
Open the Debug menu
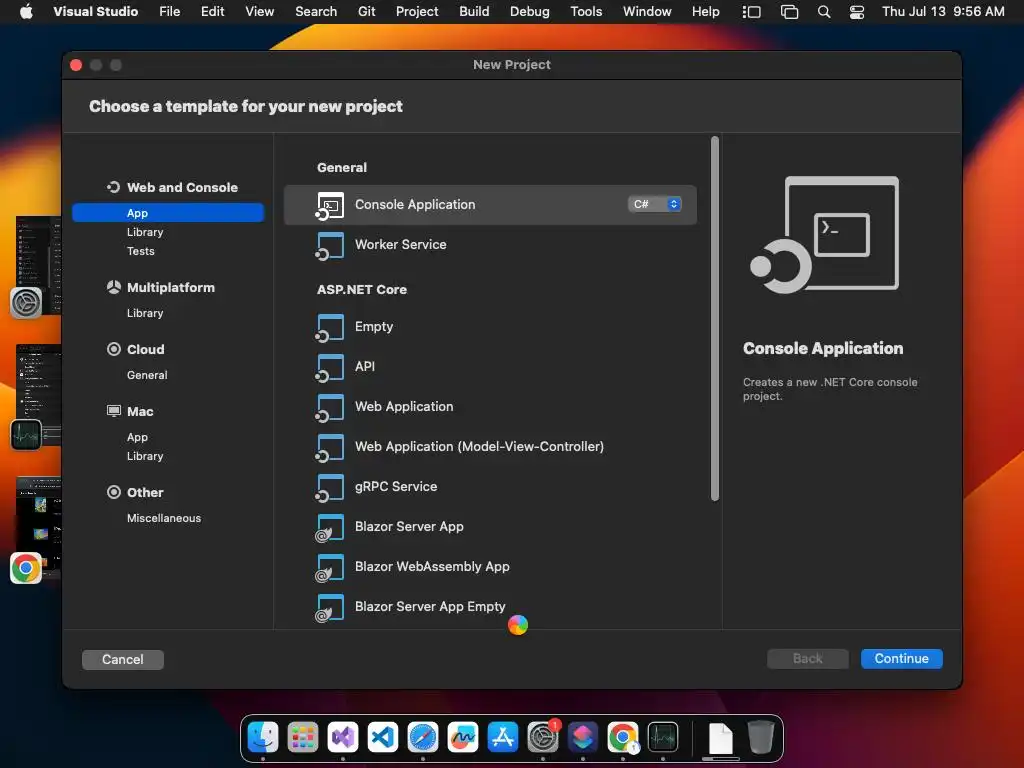coord(530,12)
